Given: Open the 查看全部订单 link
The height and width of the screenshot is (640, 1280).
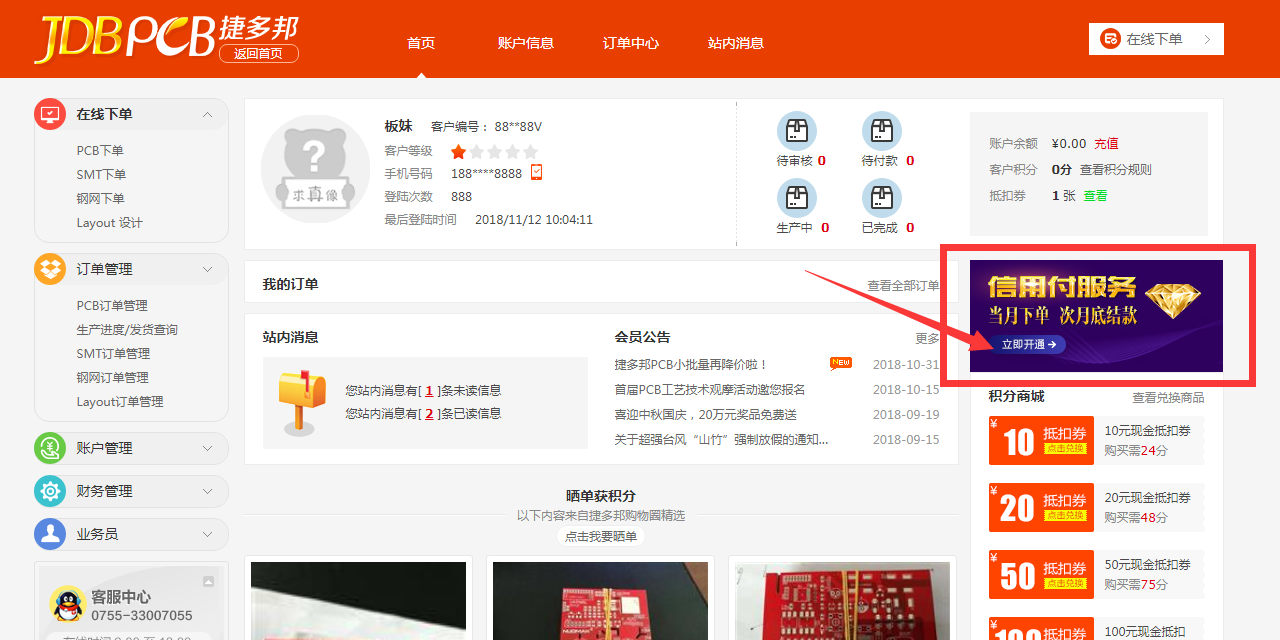Looking at the screenshot, I should point(903,286).
